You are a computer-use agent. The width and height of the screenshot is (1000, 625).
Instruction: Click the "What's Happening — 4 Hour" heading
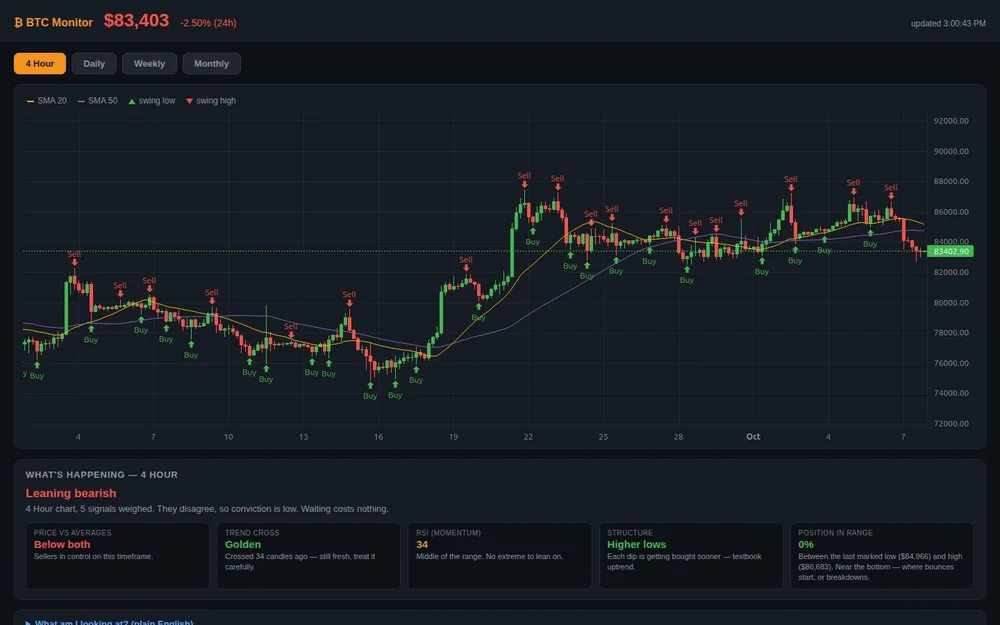click(x=101, y=474)
